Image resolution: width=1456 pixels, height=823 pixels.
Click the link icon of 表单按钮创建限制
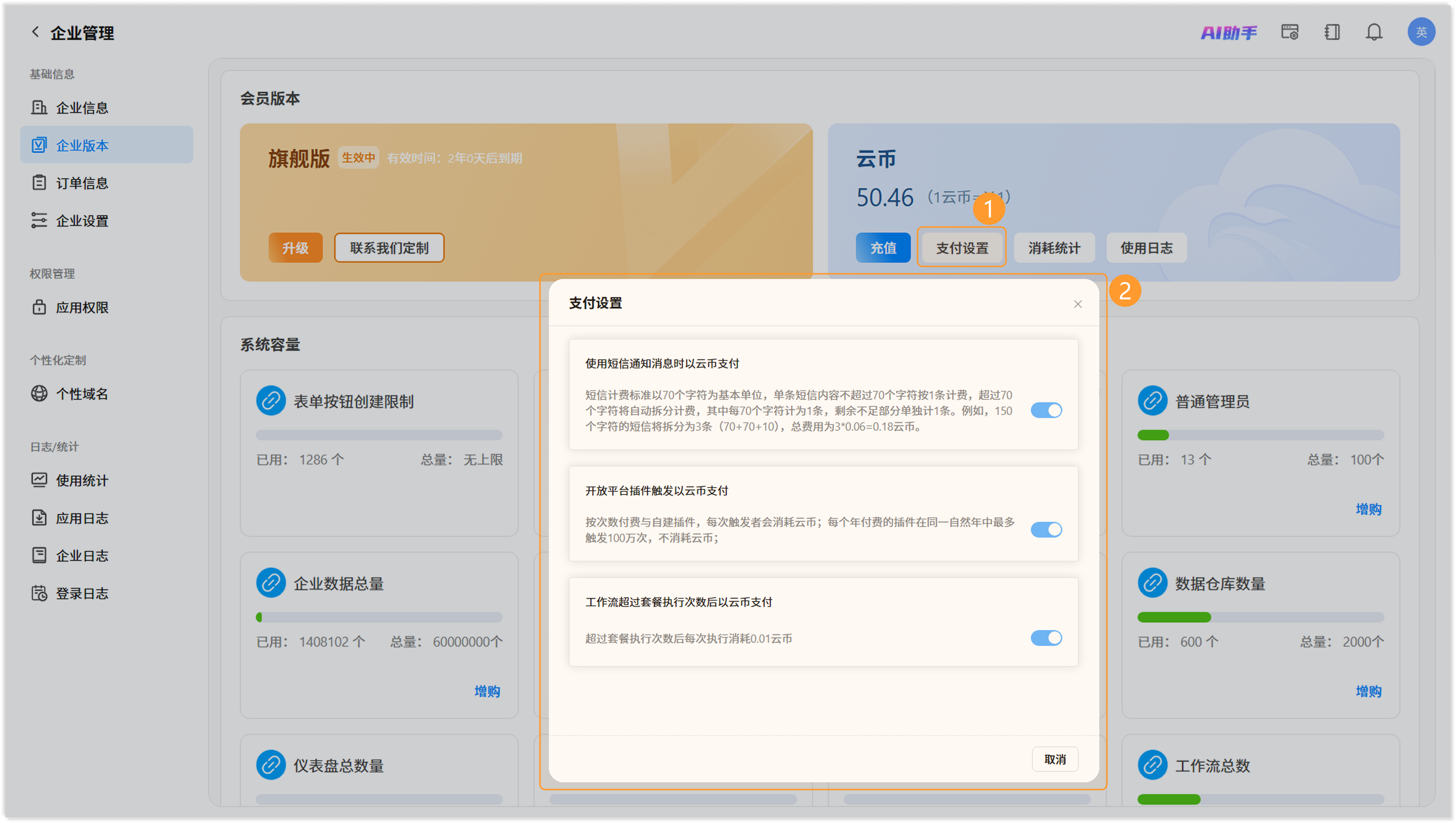point(271,401)
